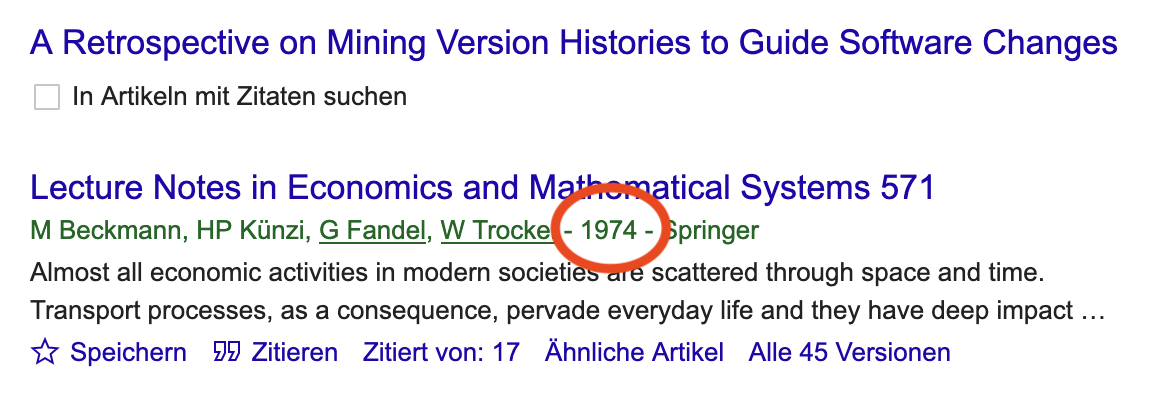1164x418 pixels.
Task: Show 'Ähnliche Artikel' for this result
Action: 634,352
